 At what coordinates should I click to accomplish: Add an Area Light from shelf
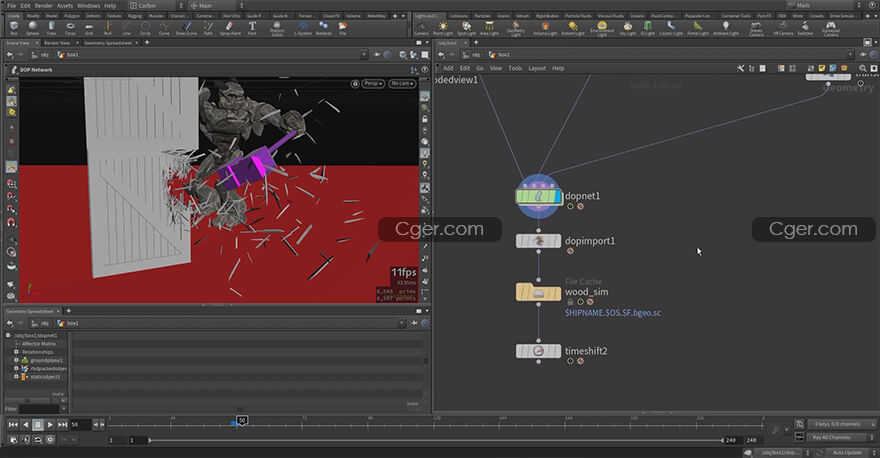489,28
